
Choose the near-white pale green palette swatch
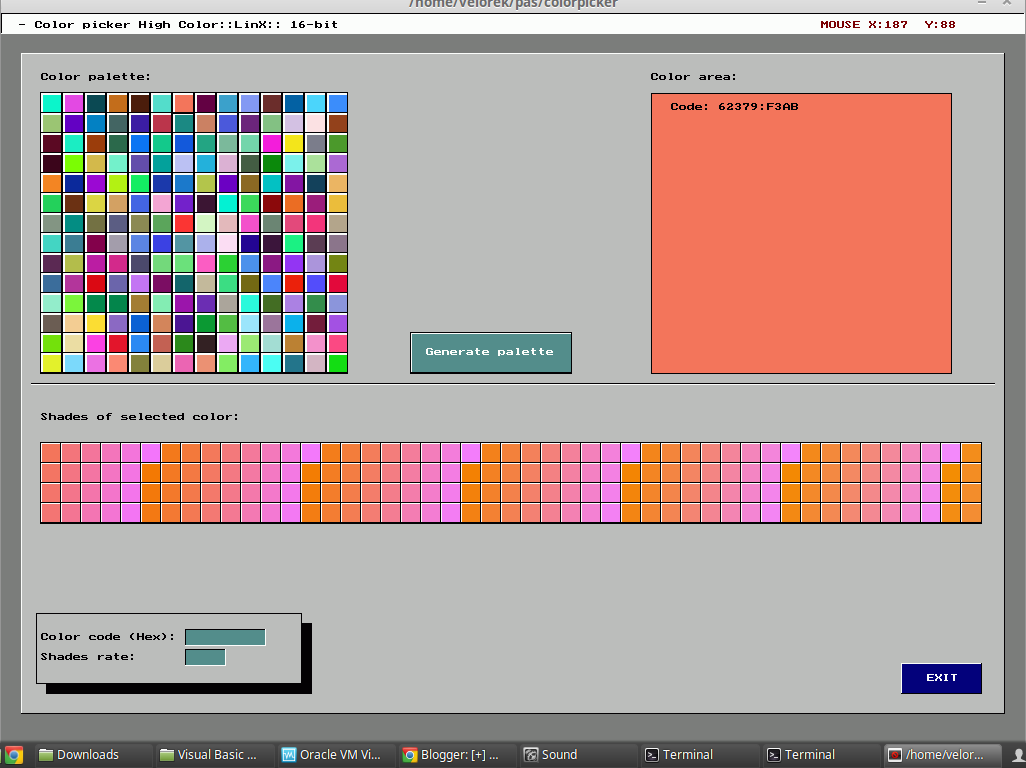205,223
